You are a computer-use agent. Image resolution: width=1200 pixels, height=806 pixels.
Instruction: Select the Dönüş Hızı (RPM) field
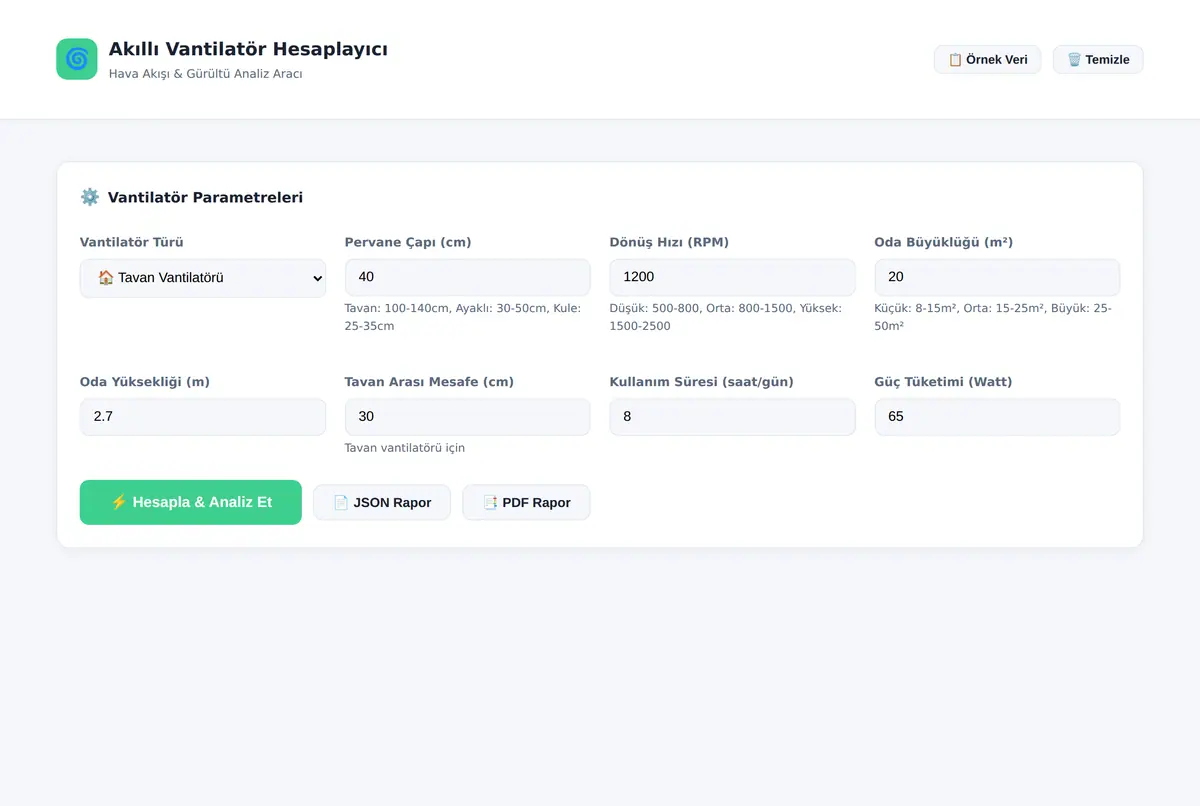coord(733,277)
